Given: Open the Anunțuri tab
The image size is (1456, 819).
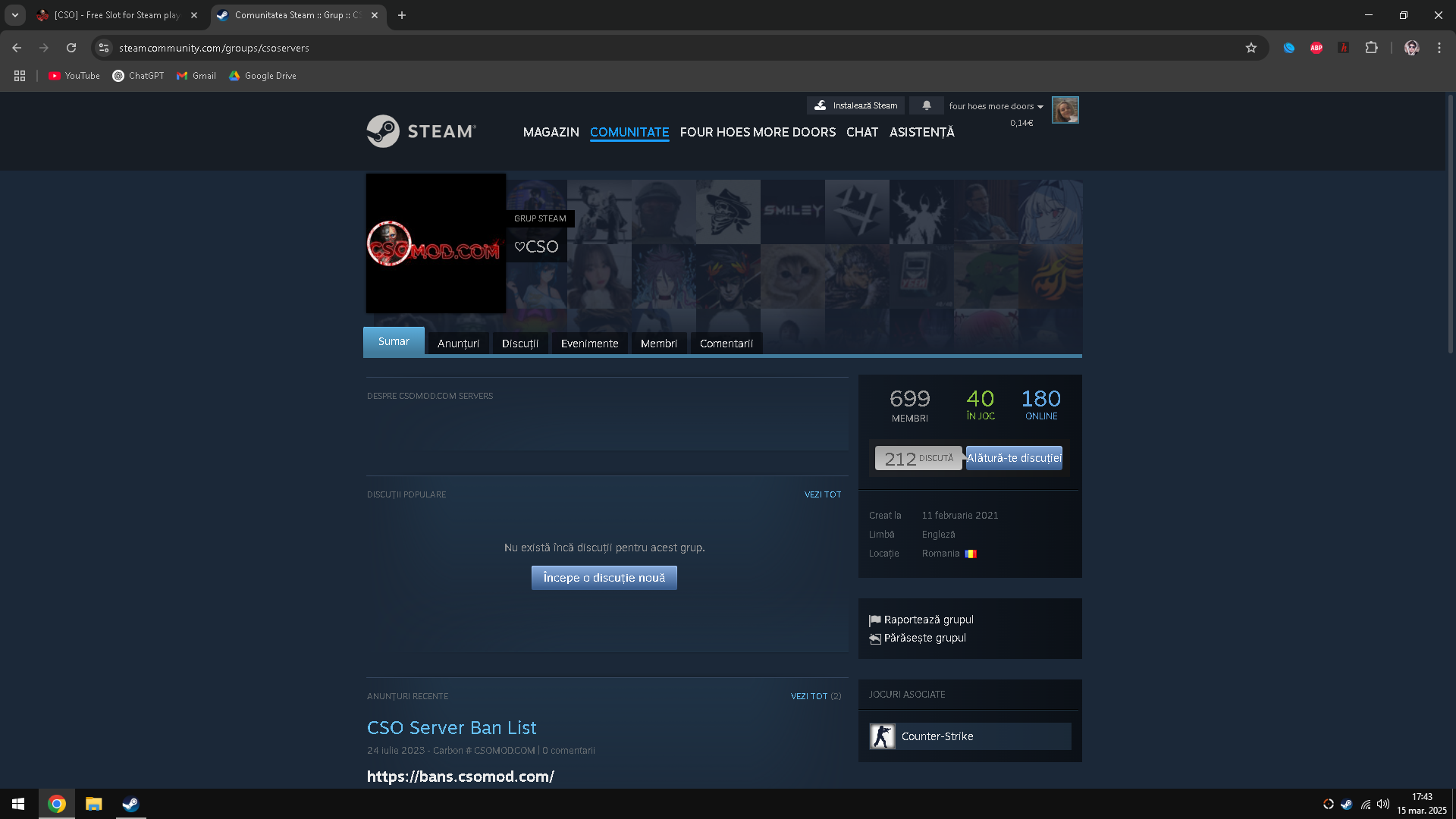Looking at the screenshot, I should [458, 344].
